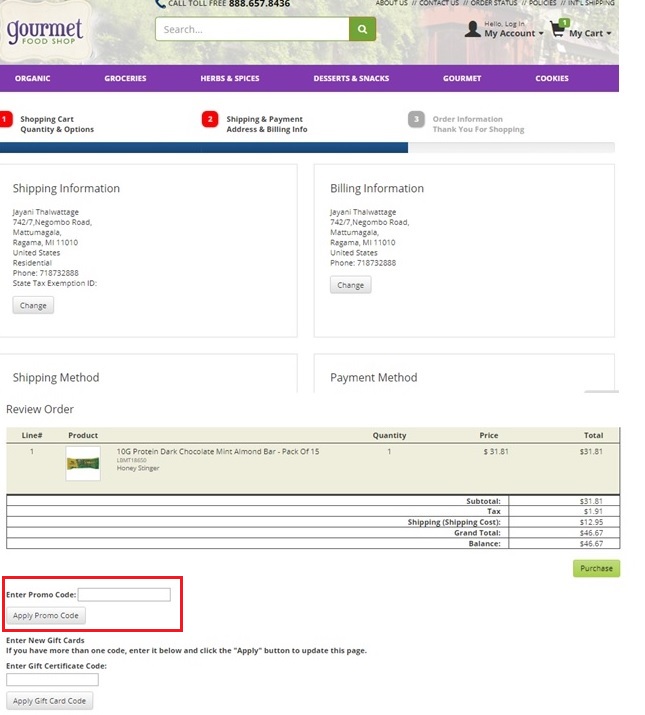Click the About Us link

391,3
